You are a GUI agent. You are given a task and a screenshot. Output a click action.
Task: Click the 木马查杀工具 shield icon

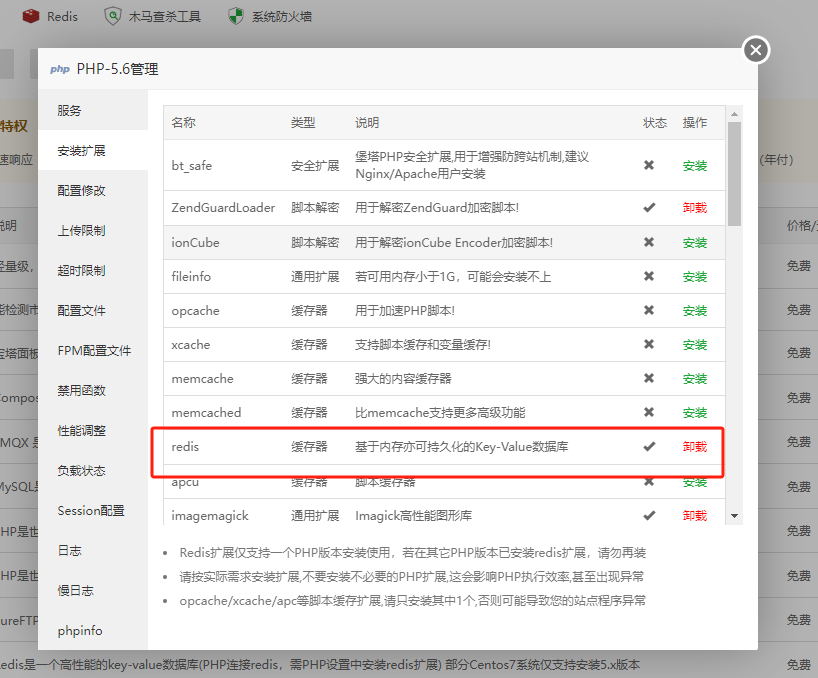[113, 17]
